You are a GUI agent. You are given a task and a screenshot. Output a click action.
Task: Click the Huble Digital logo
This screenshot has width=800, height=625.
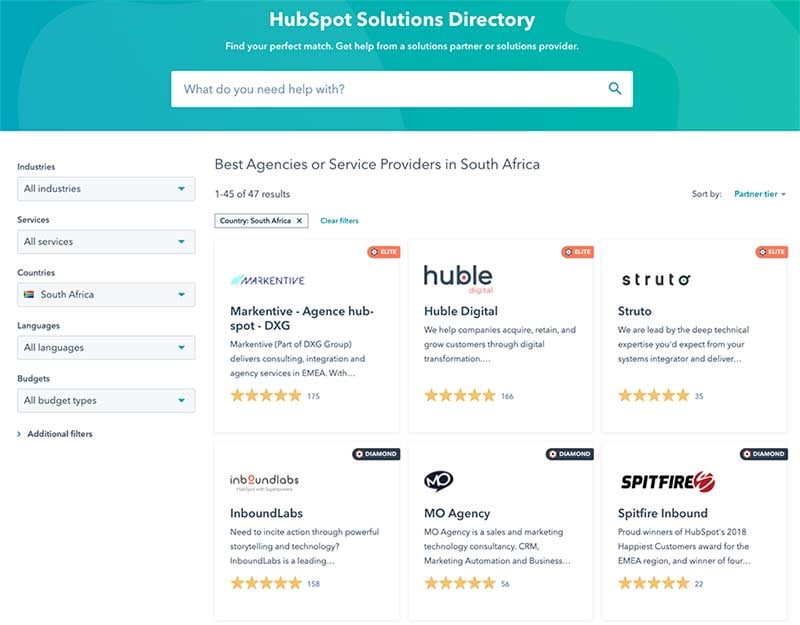458,279
